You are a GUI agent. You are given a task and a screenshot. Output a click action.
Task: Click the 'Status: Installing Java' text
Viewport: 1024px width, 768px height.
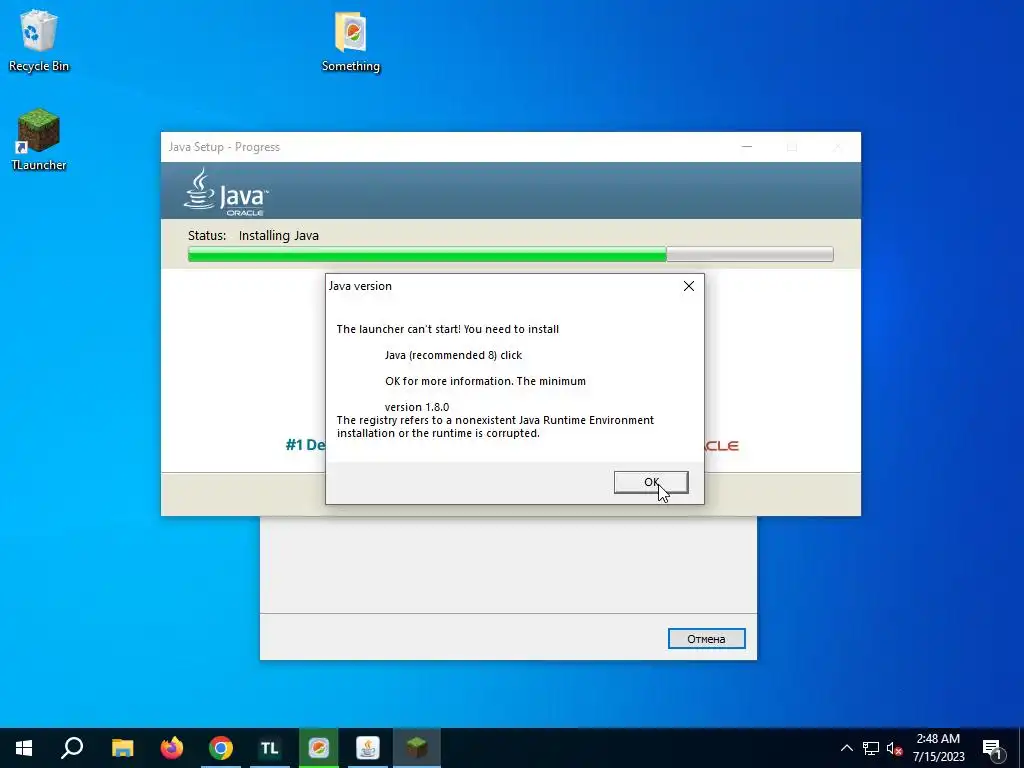(x=253, y=236)
